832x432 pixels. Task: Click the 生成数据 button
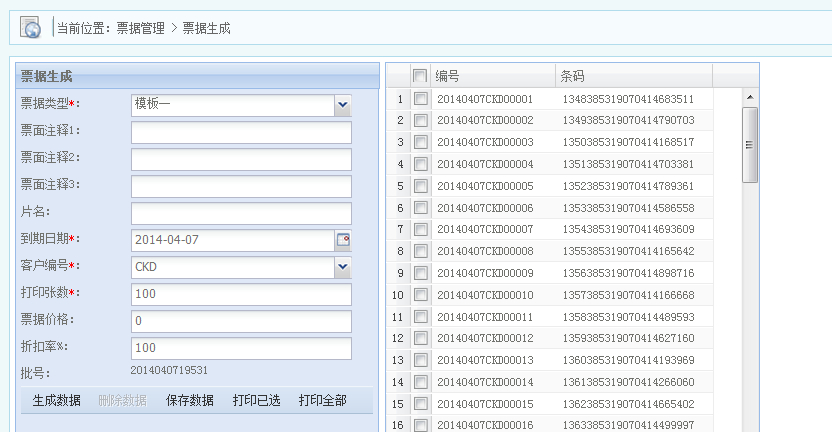click(56, 400)
